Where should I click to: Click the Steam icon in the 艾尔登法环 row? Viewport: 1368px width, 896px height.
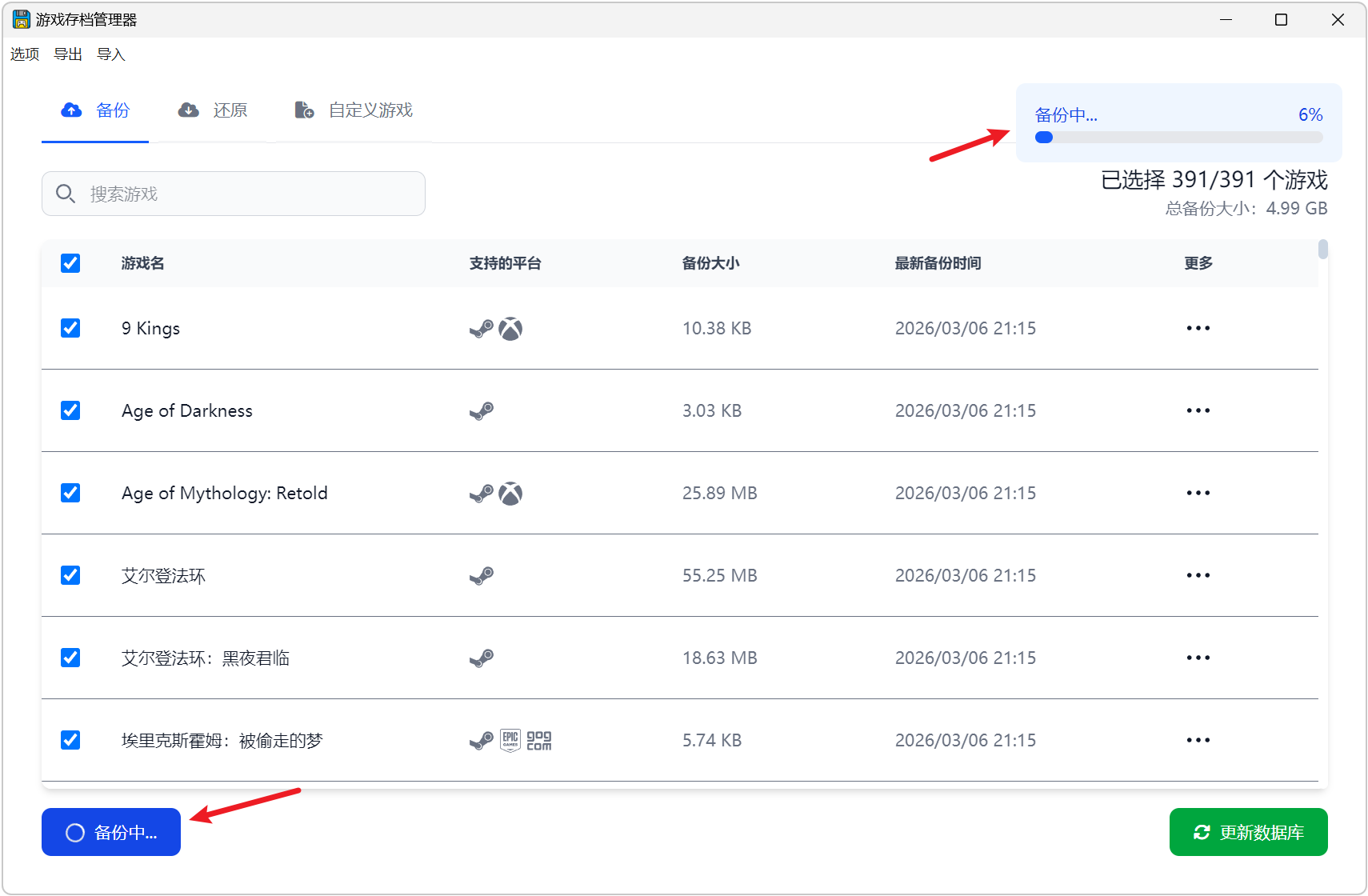482,576
